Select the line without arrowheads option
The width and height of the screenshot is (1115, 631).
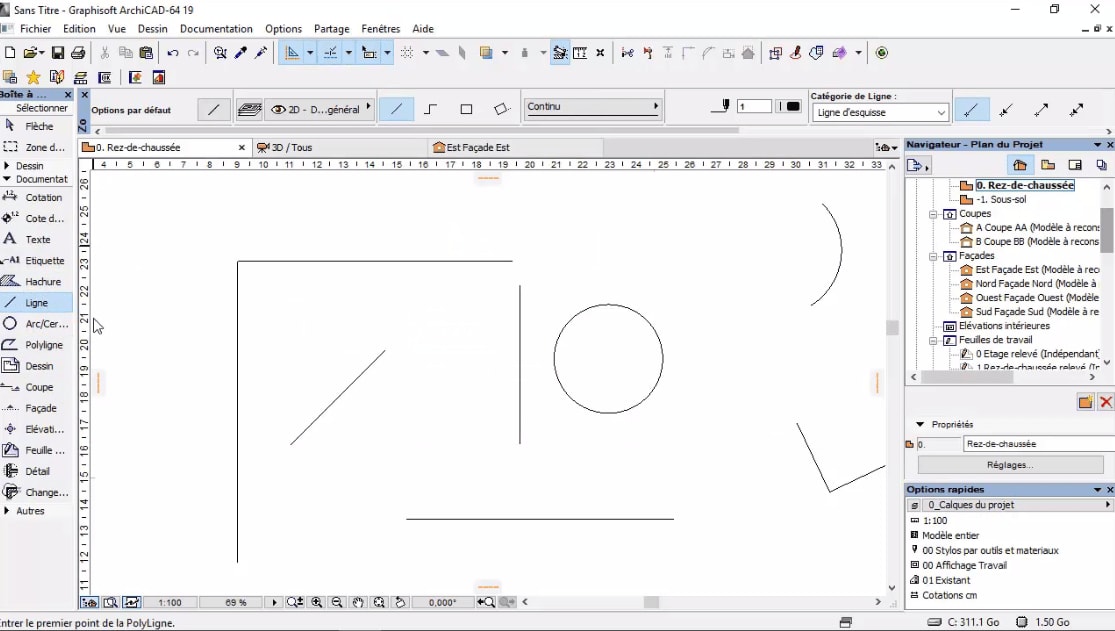click(971, 110)
